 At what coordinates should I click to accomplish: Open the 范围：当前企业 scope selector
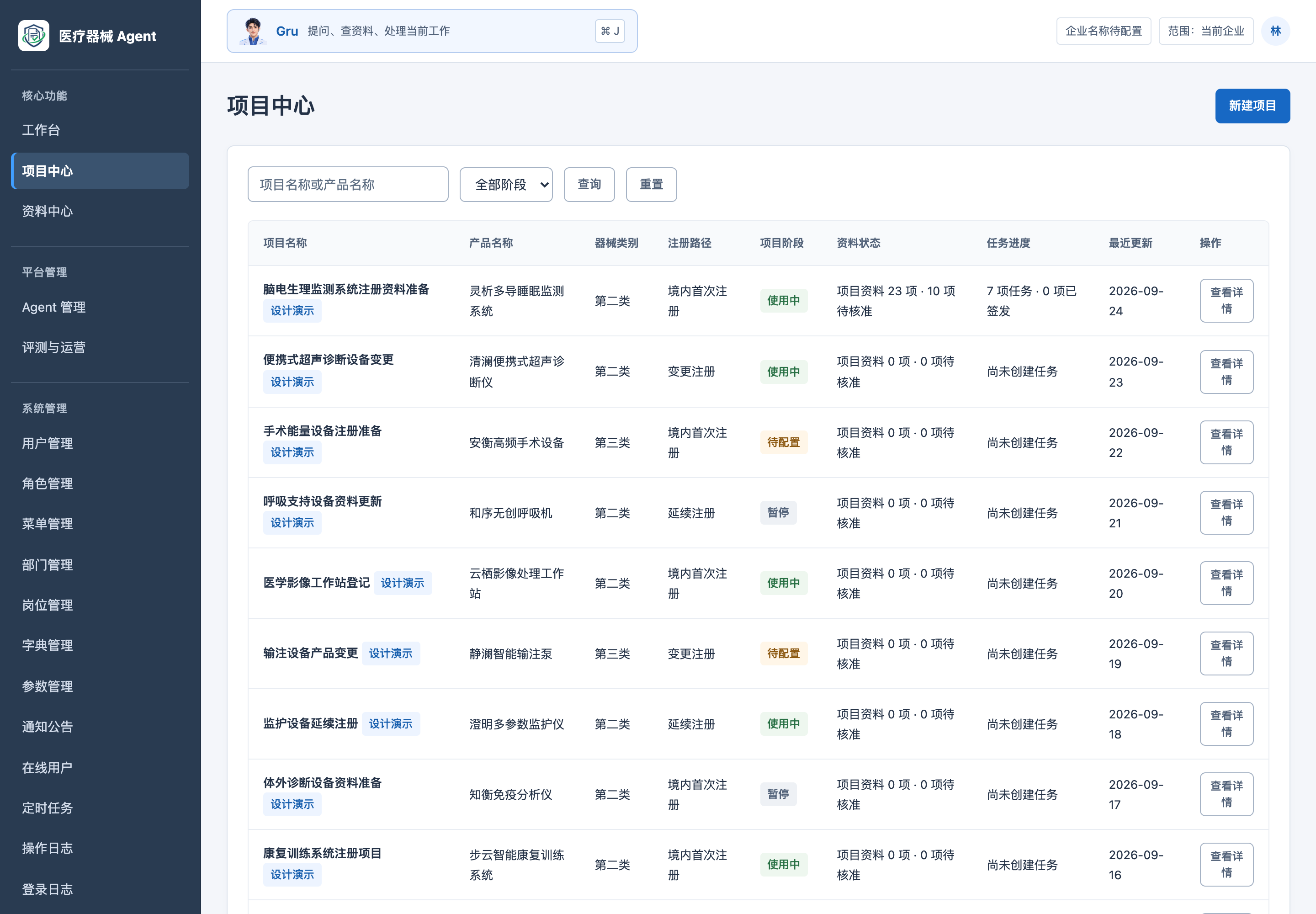pos(1205,31)
